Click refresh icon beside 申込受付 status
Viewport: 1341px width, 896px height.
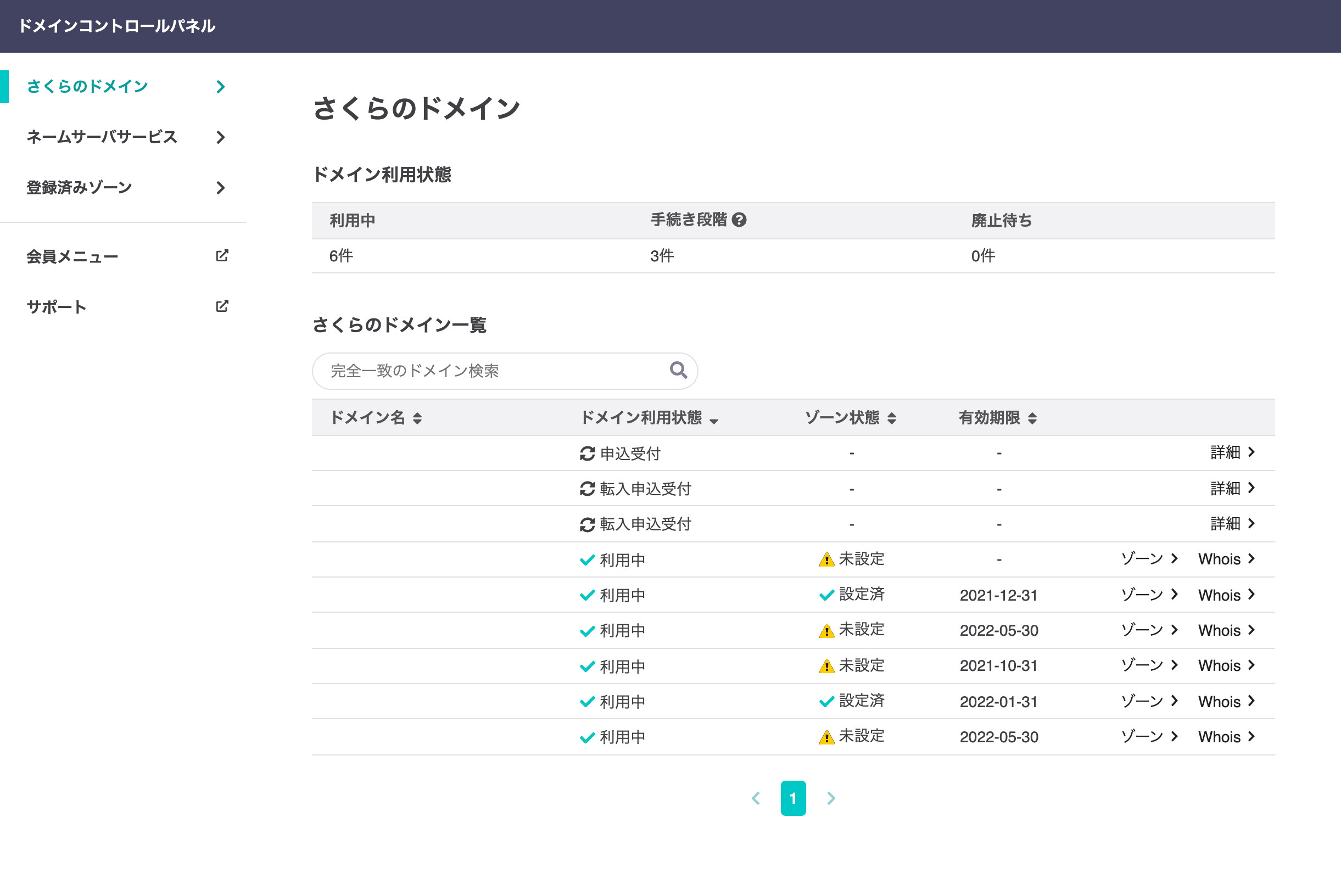[x=587, y=453]
